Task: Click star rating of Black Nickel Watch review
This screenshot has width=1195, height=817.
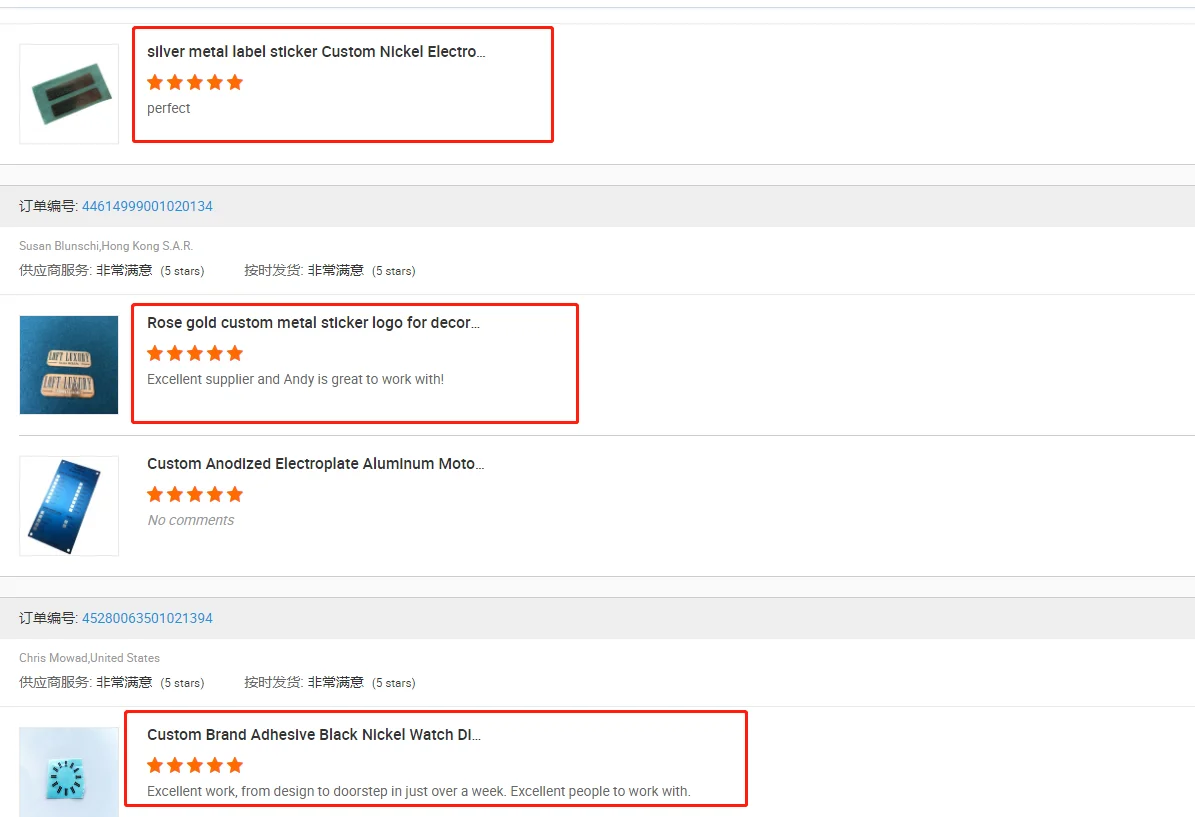Action: (195, 765)
